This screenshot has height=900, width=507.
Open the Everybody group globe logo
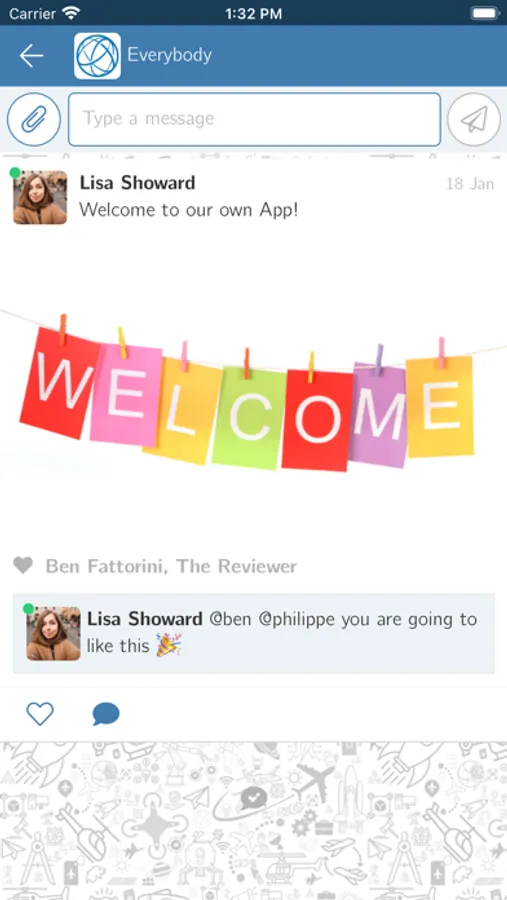point(97,56)
